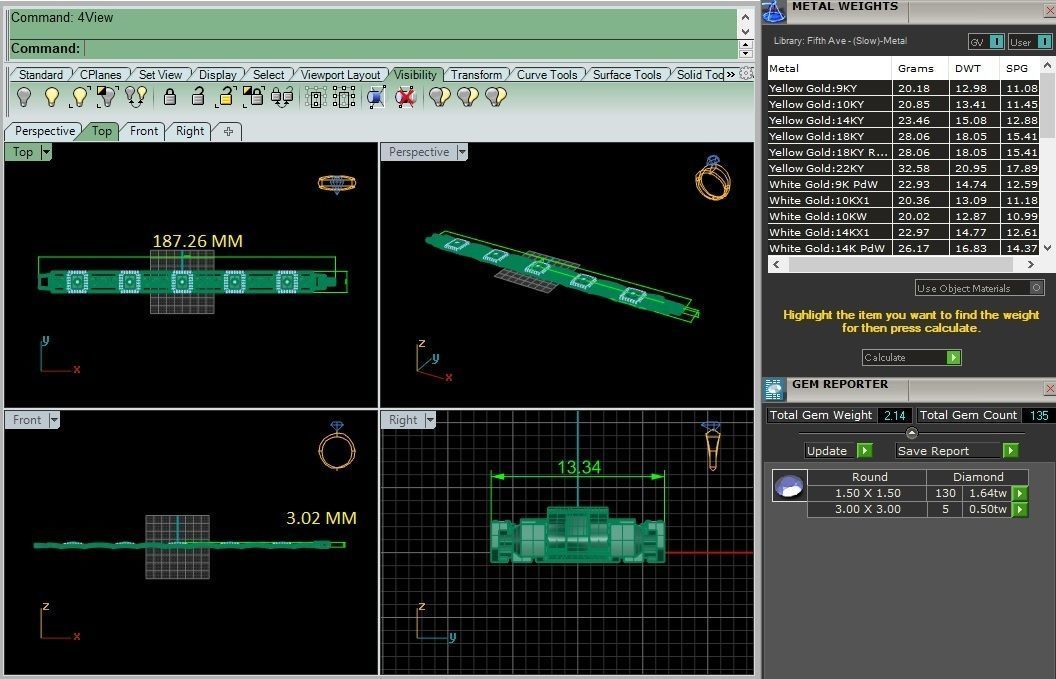Click green arrow for 1.50 X 1.50 row

(1021, 494)
